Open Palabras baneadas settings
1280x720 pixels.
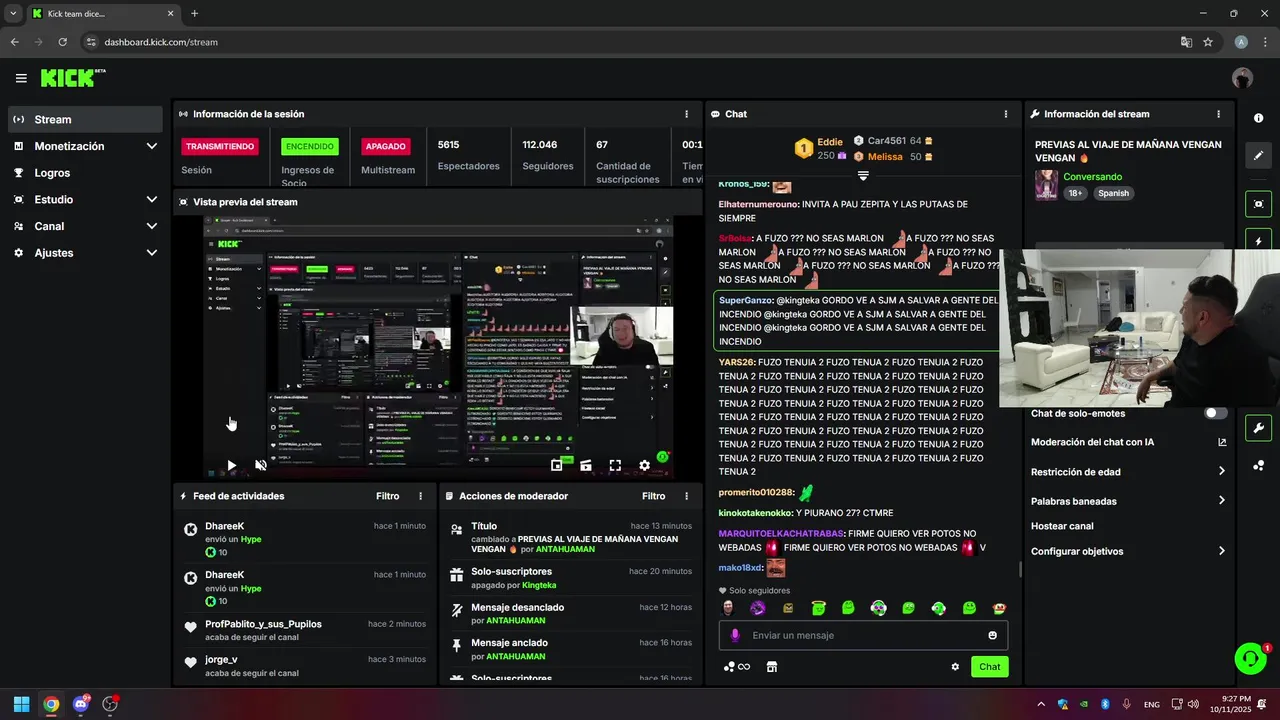[1128, 501]
